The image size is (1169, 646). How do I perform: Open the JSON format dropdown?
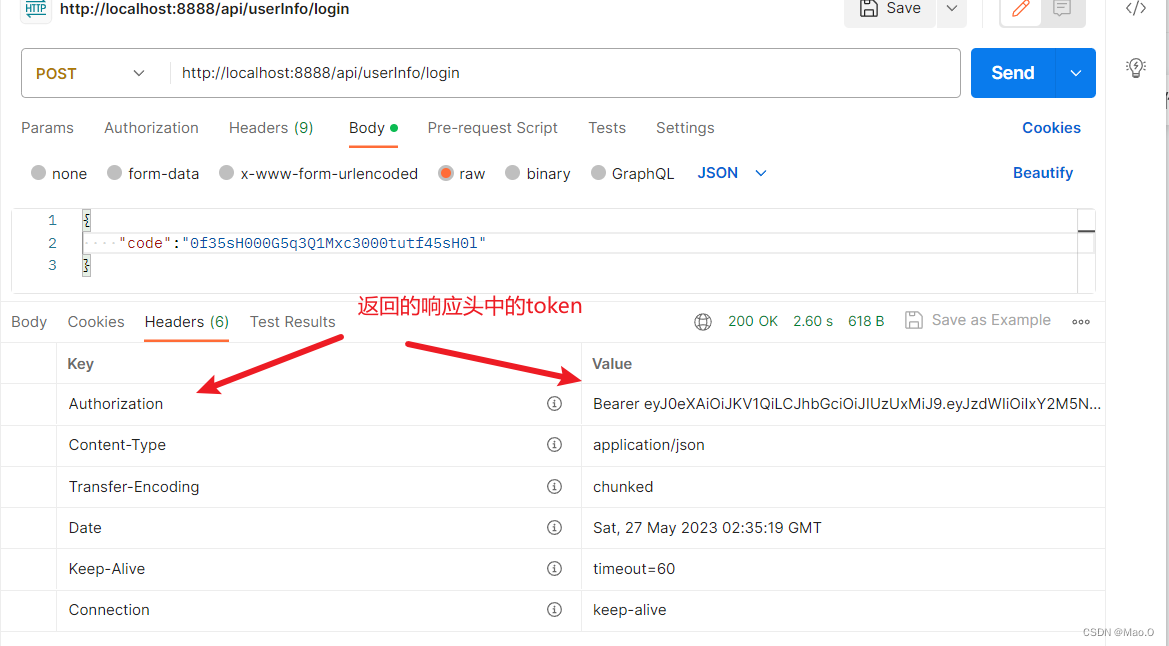pos(731,173)
